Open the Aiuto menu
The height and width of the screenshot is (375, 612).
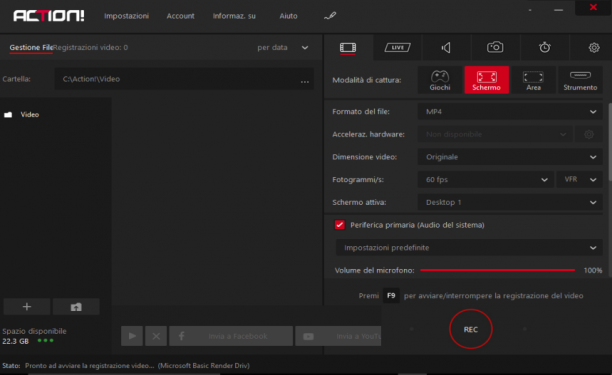(288, 16)
